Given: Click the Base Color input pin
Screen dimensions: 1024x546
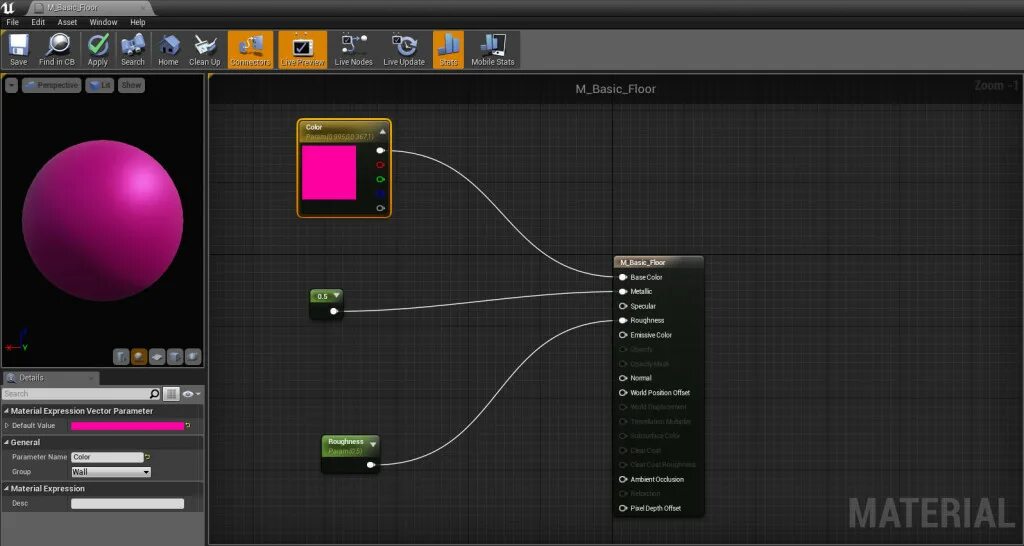Looking at the screenshot, I should coord(623,277).
